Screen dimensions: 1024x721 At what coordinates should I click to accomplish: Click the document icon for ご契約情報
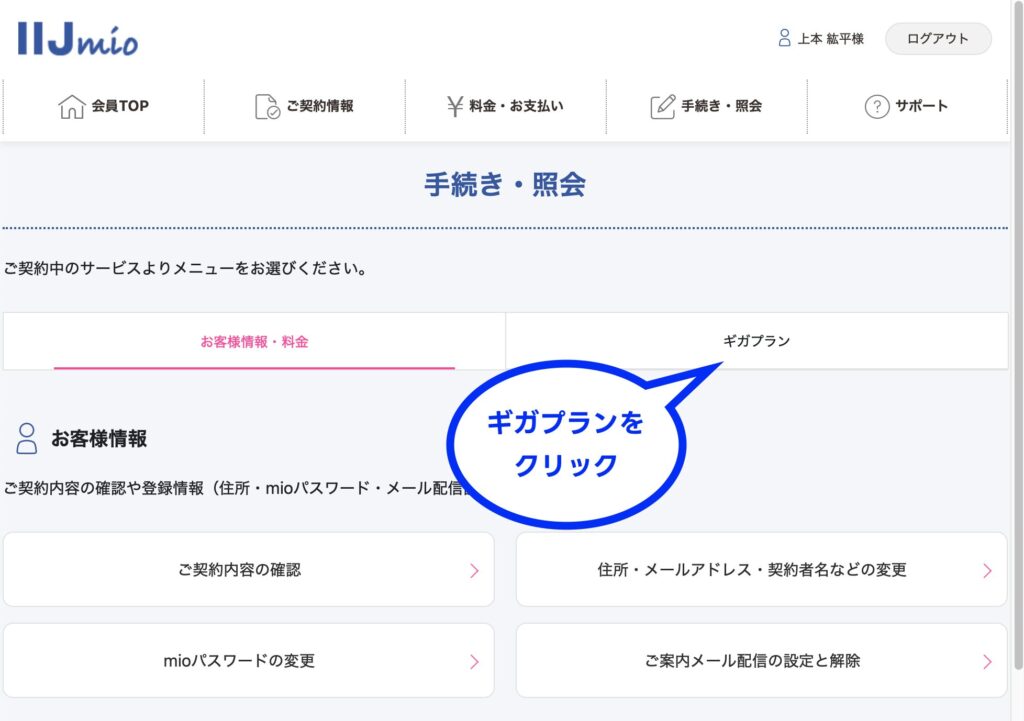point(267,106)
